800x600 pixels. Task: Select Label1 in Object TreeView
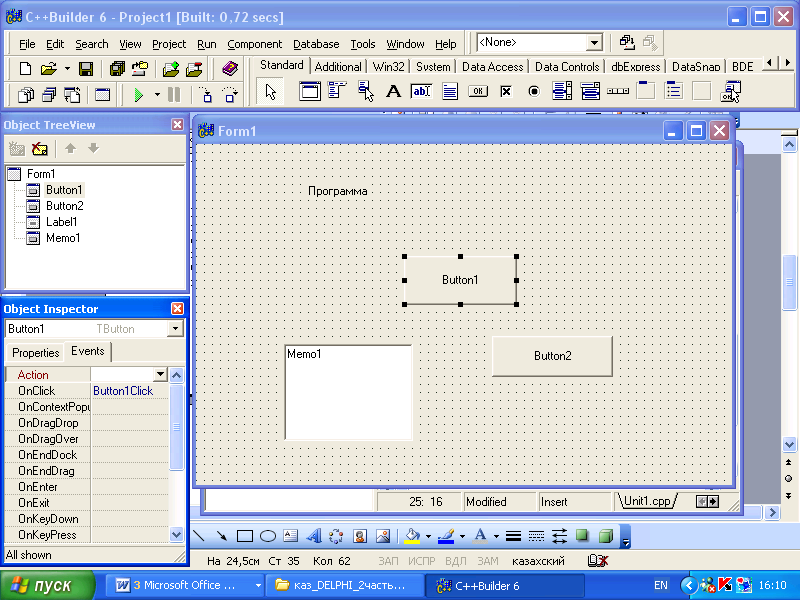point(61,222)
